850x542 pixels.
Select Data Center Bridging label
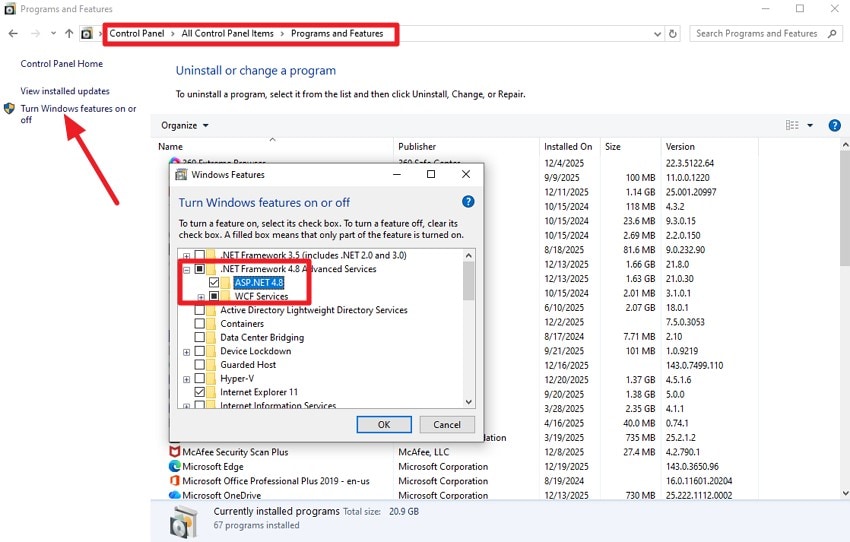(262, 337)
